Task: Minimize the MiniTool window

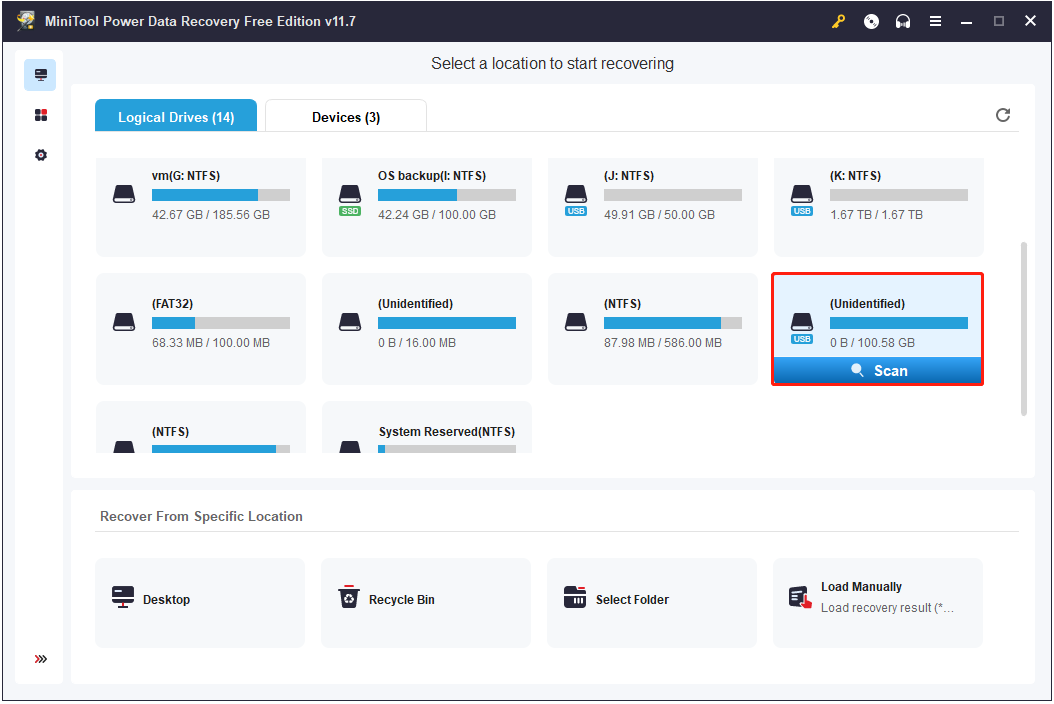Action: coord(967,22)
